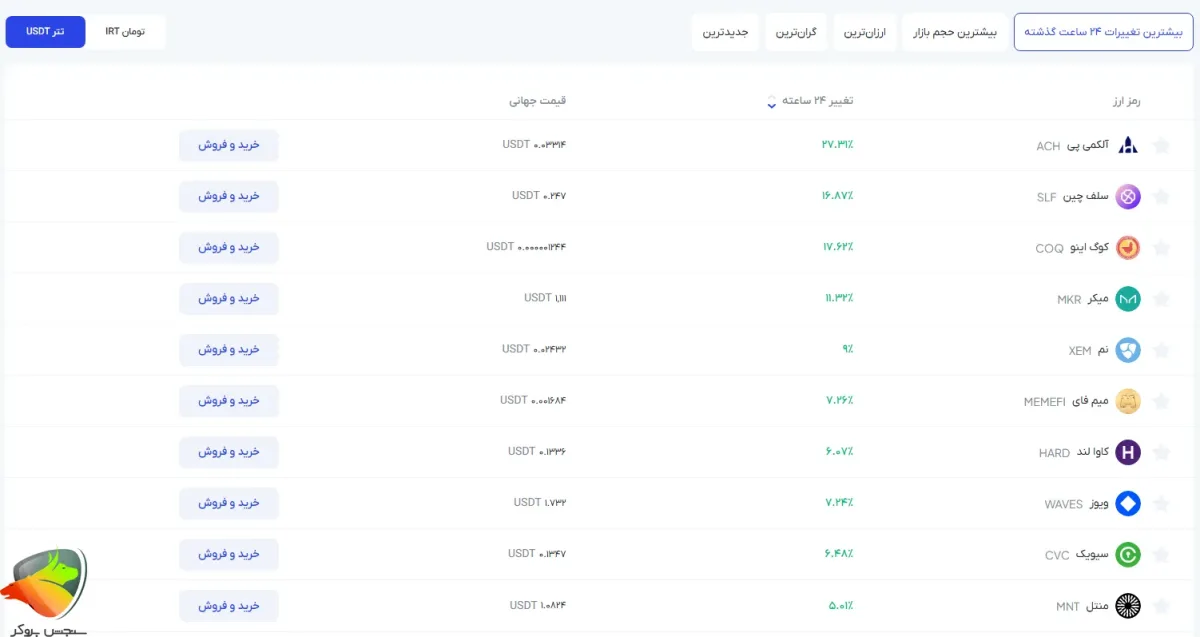Click buy and sell button for MNT
The width and height of the screenshot is (1200, 637).
tap(229, 605)
